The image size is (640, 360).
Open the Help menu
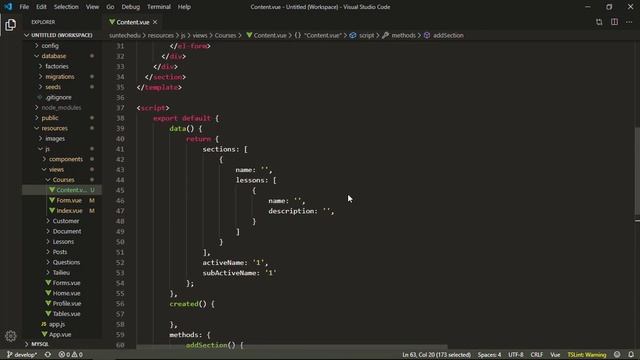(184, 7)
